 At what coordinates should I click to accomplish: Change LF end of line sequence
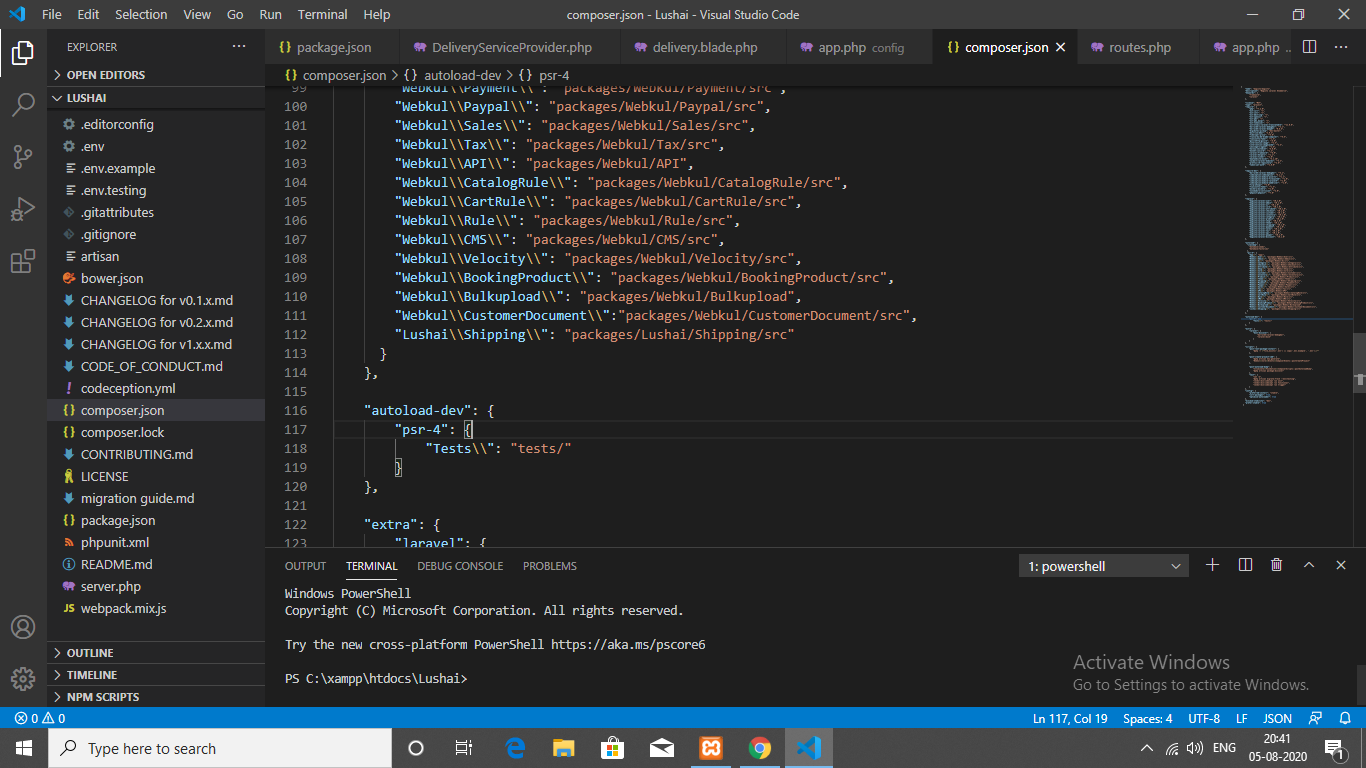pyautogui.click(x=1241, y=718)
